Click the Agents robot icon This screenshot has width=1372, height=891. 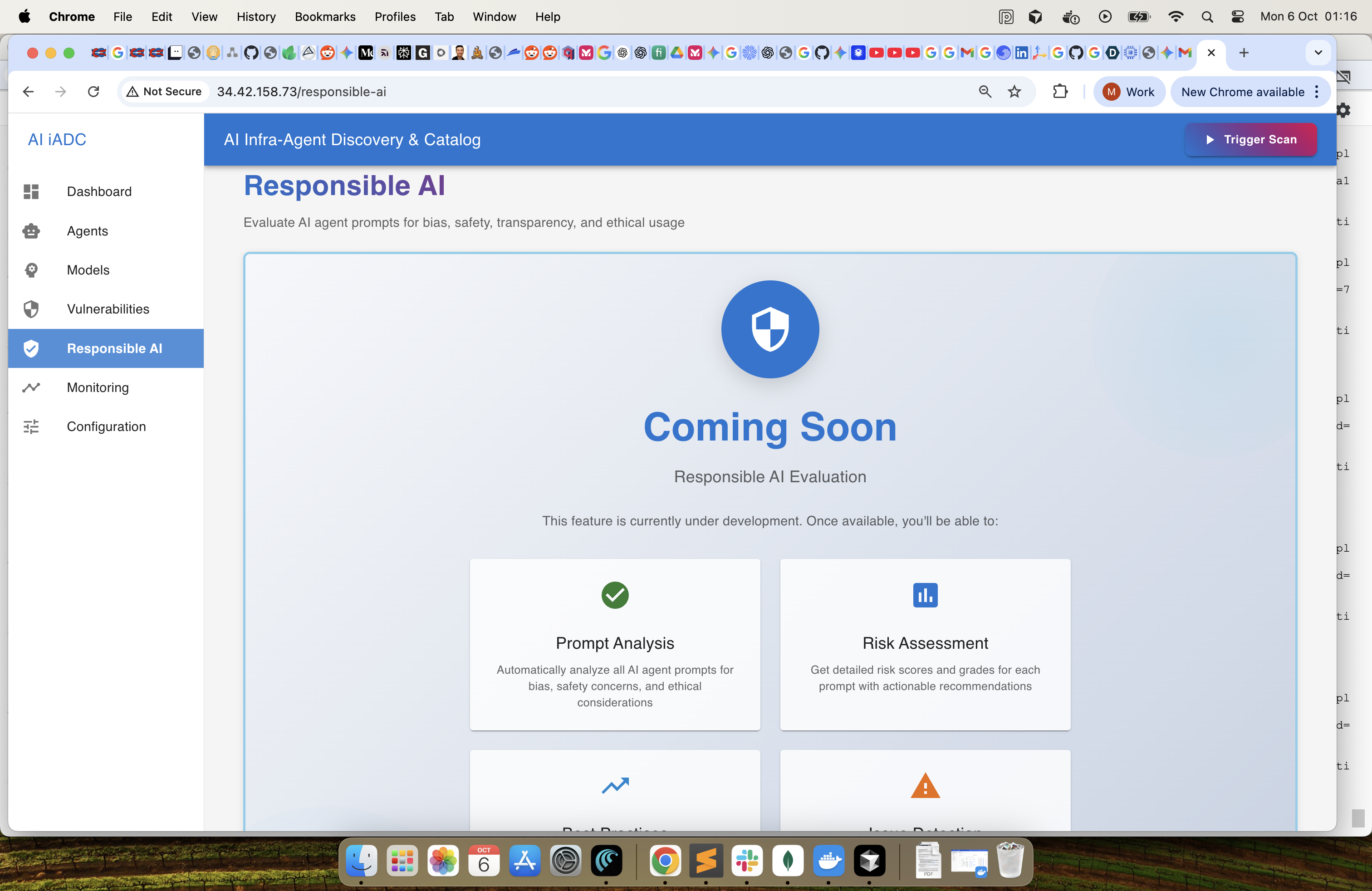[31, 230]
